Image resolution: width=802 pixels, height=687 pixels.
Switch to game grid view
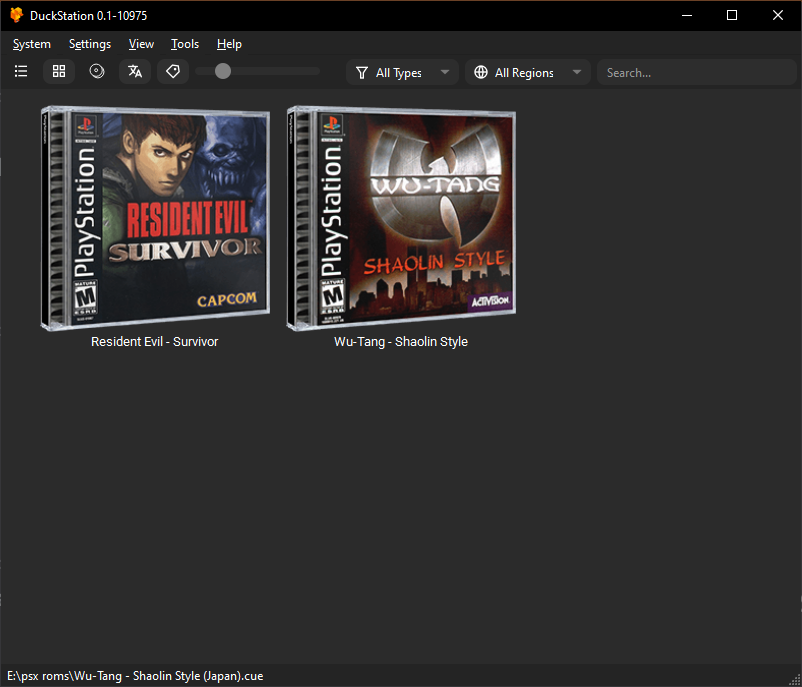click(x=59, y=72)
